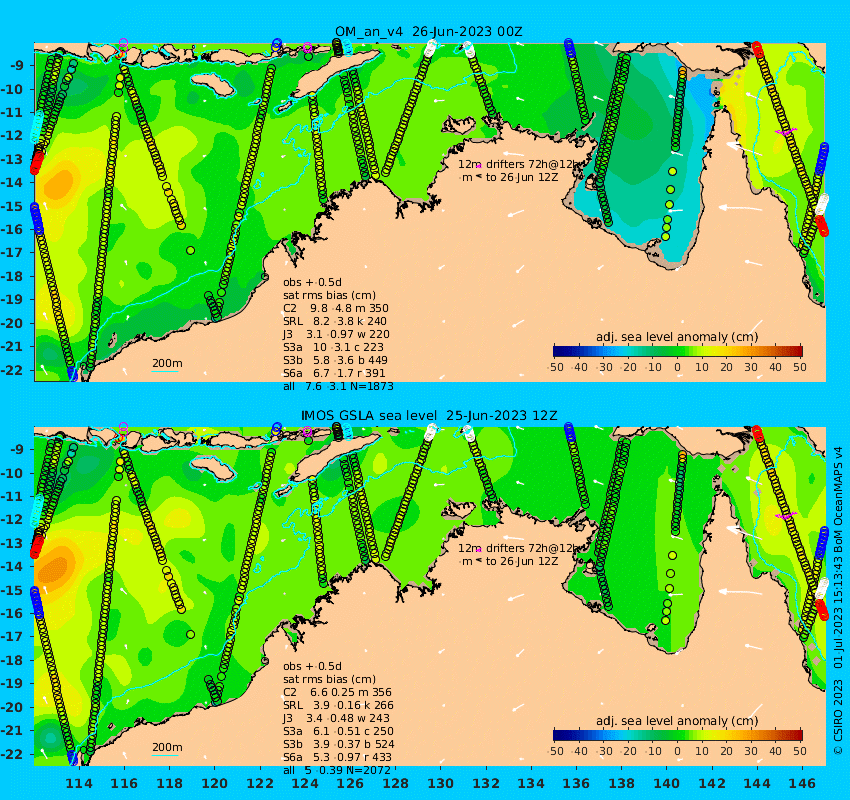
Task: Click the "200m" isobath legend in top panel
Action: pos(166,364)
